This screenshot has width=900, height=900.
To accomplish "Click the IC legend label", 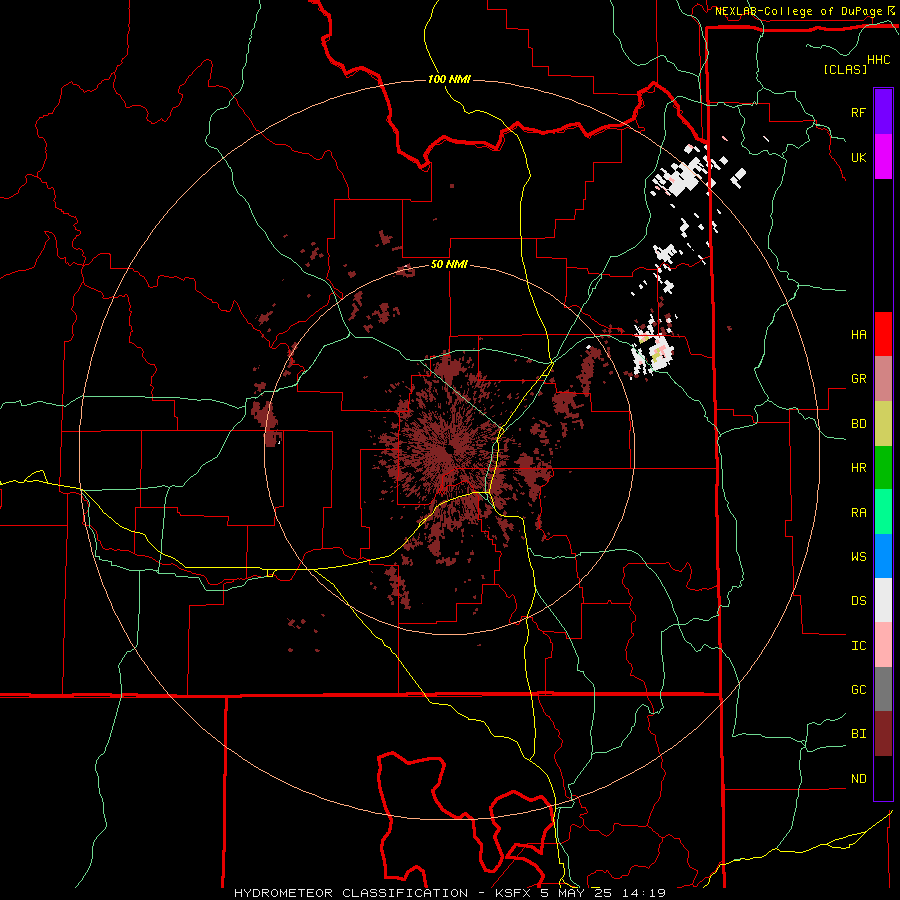I will (859, 646).
